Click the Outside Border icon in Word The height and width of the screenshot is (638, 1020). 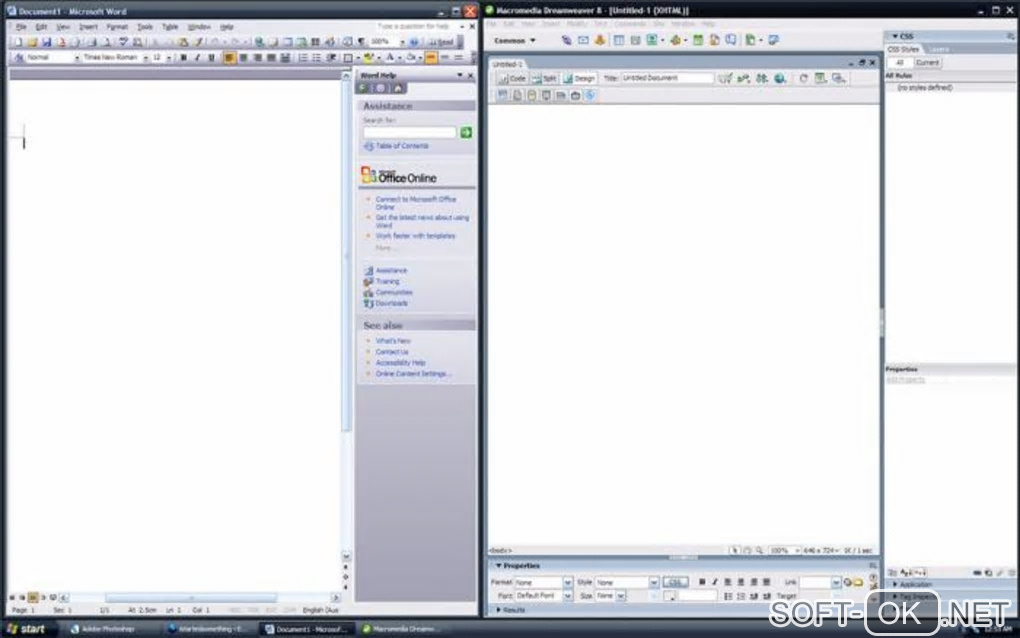coord(348,58)
